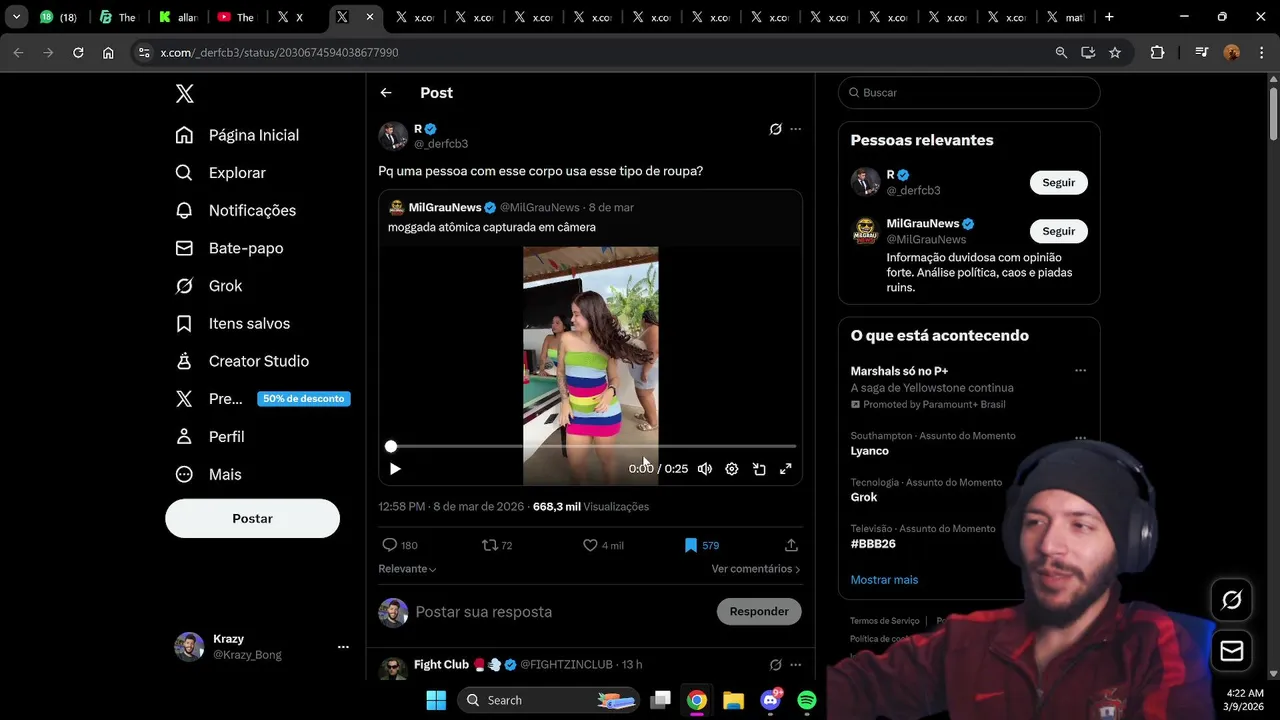Image resolution: width=1280 pixels, height=720 pixels.
Task: Open Discord from taskbar
Action: click(x=770, y=700)
